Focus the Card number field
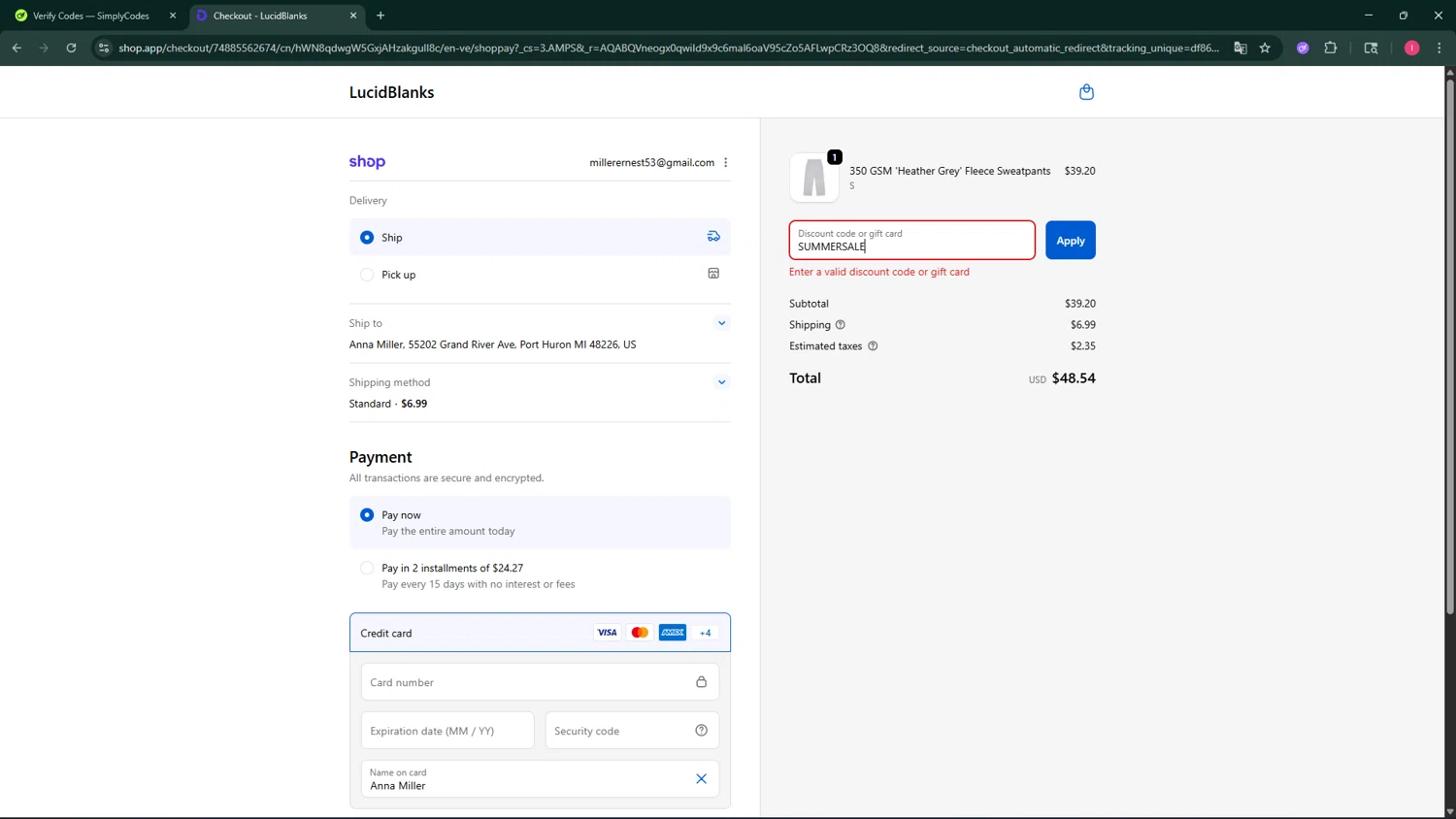1456x819 pixels. [540, 682]
